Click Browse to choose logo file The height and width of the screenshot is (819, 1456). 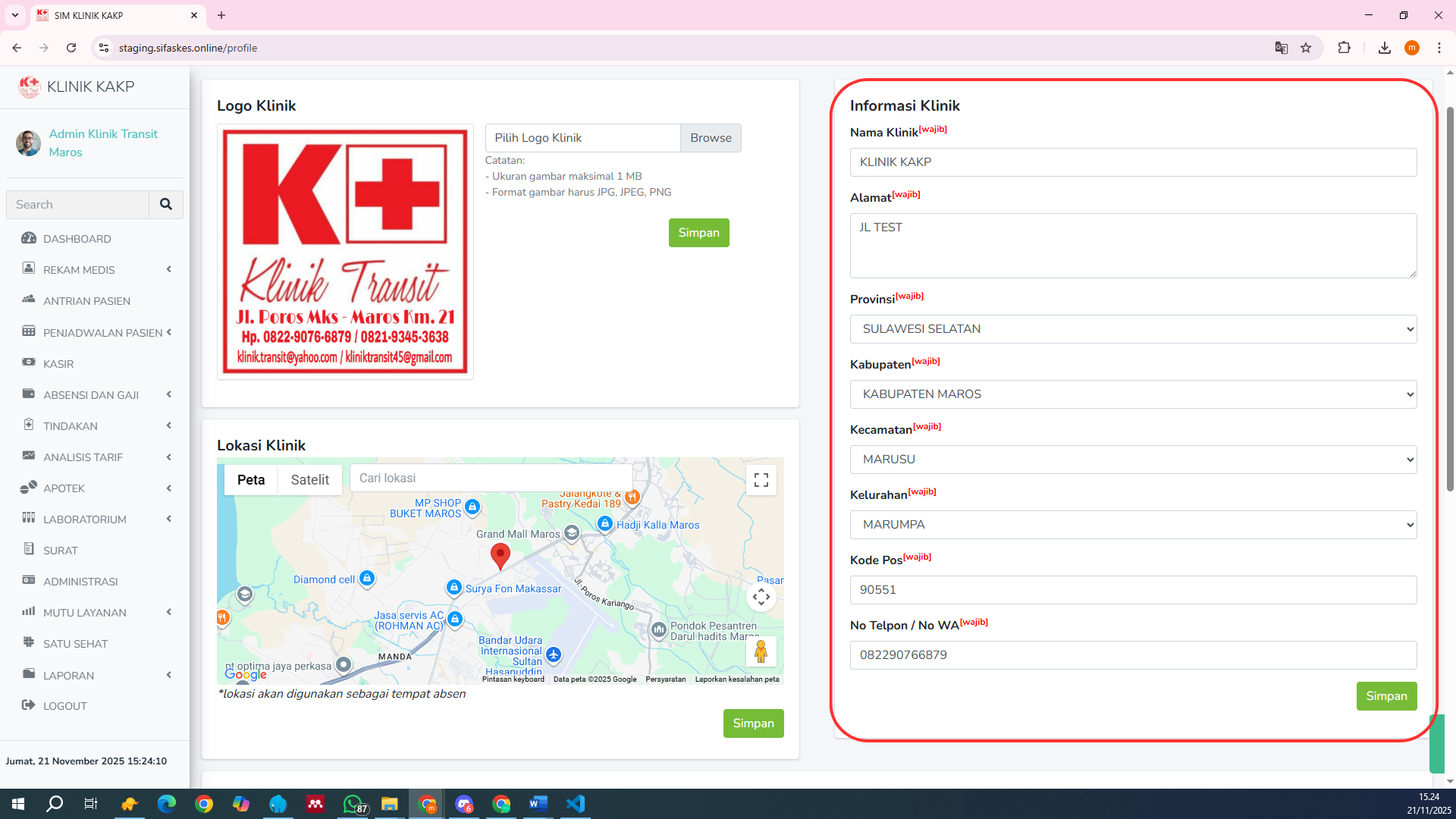pyautogui.click(x=711, y=138)
